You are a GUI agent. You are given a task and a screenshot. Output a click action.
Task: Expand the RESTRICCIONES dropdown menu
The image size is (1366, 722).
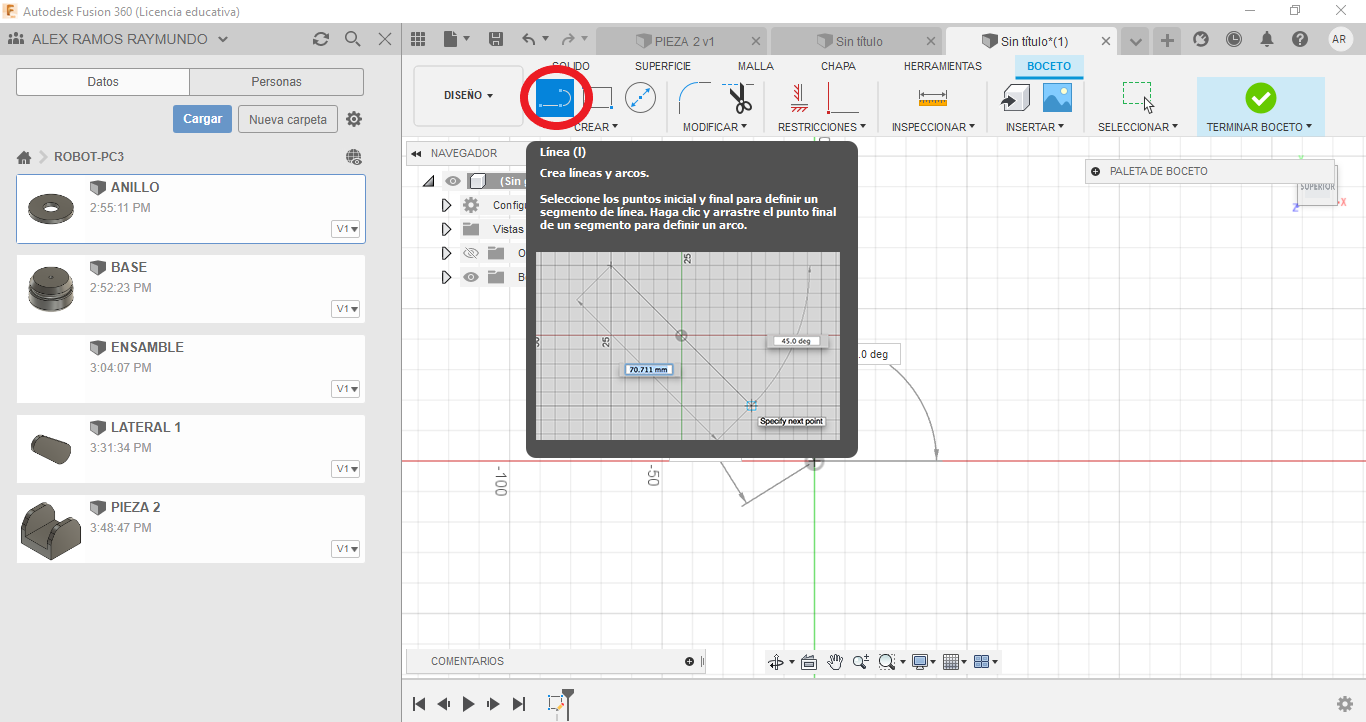820,127
